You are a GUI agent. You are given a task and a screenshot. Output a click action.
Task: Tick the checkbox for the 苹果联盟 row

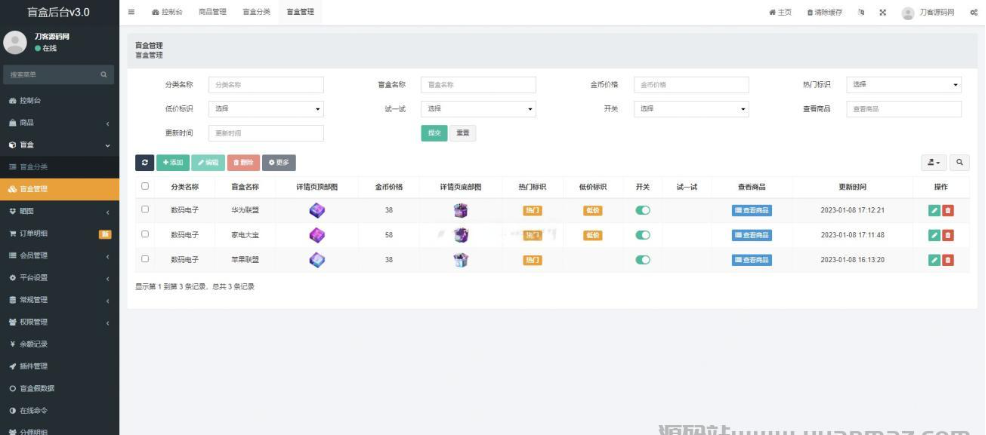click(145, 258)
